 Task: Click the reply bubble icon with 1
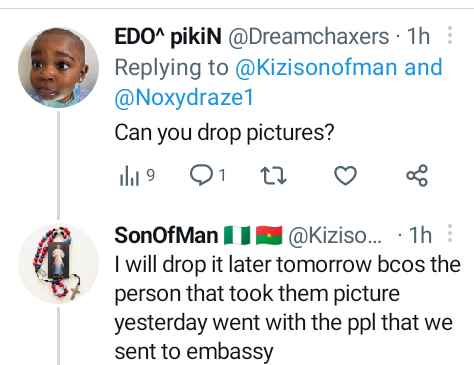pyautogui.click(x=207, y=176)
